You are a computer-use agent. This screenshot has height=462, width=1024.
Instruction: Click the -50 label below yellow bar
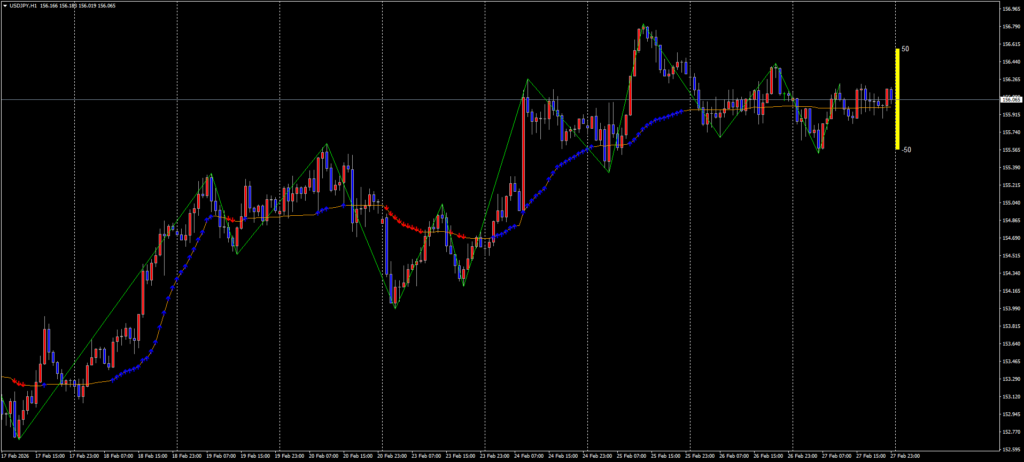[x=906, y=150]
